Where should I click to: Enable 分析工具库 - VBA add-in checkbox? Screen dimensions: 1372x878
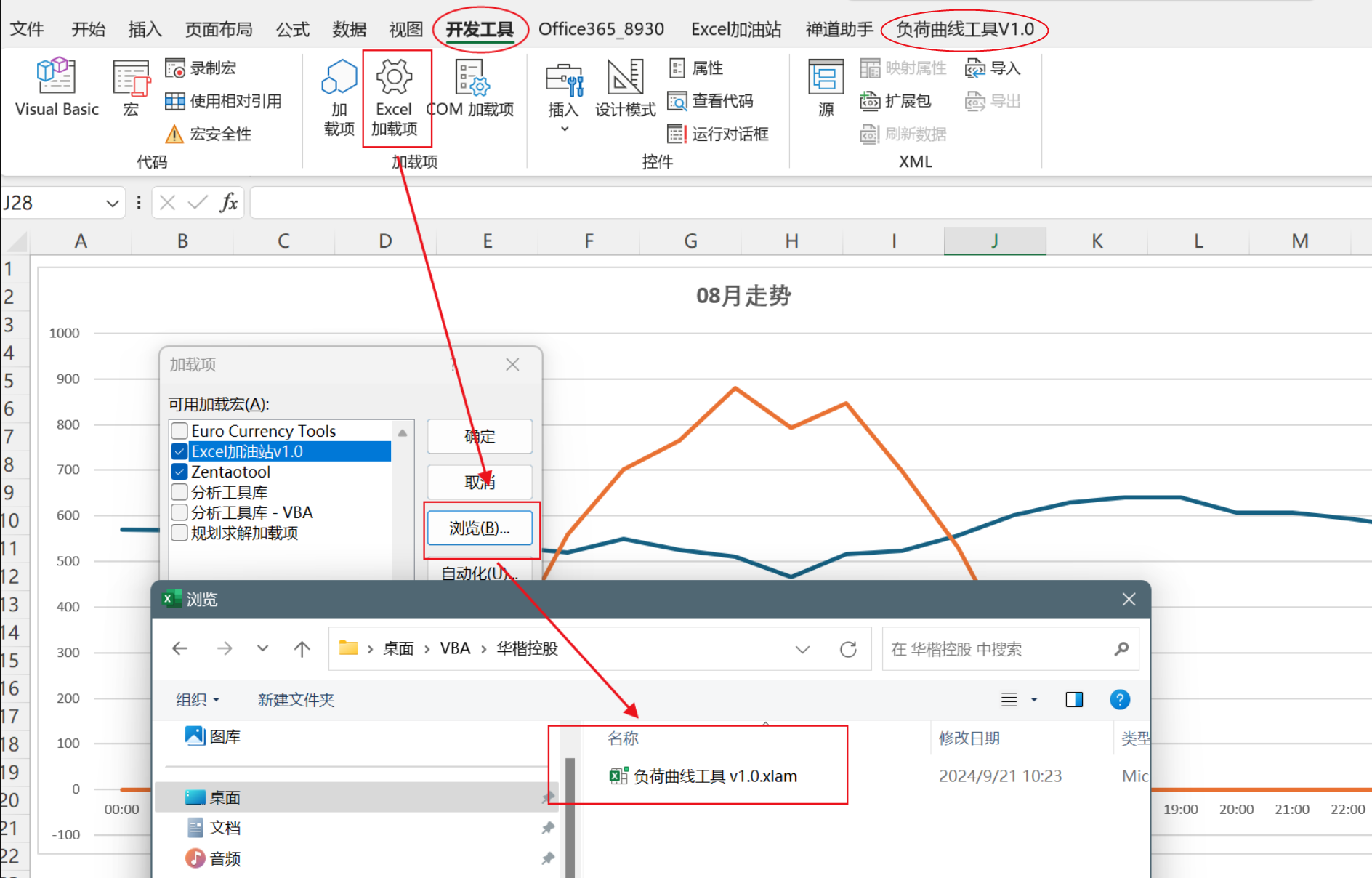click(179, 512)
